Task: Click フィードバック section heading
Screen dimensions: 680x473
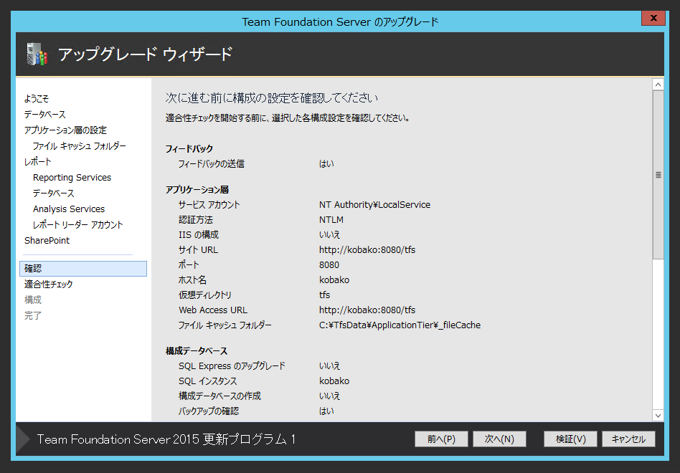Action: (x=189, y=149)
